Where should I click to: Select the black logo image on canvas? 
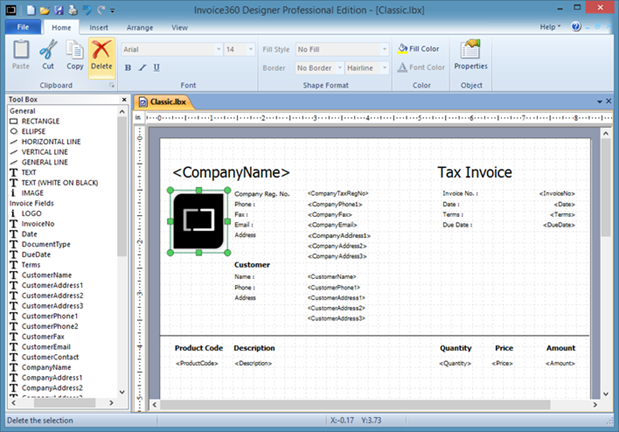click(x=199, y=221)
